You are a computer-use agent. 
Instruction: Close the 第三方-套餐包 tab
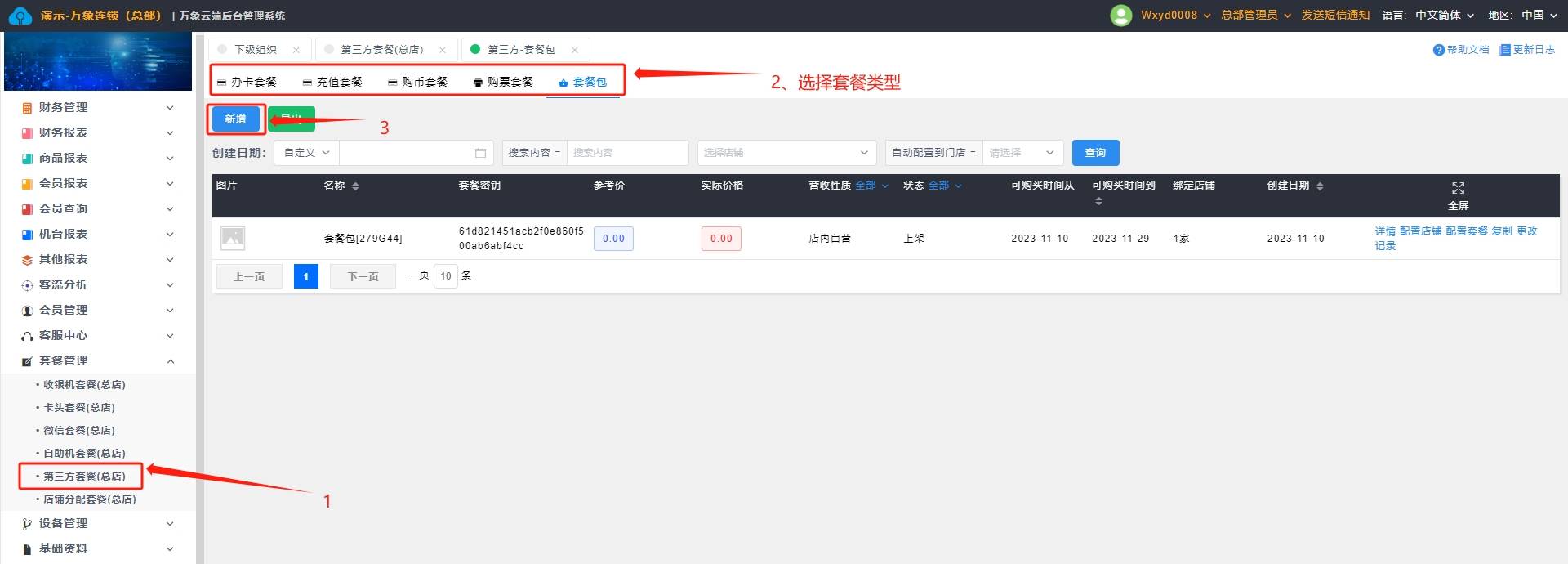click(575, 50)
